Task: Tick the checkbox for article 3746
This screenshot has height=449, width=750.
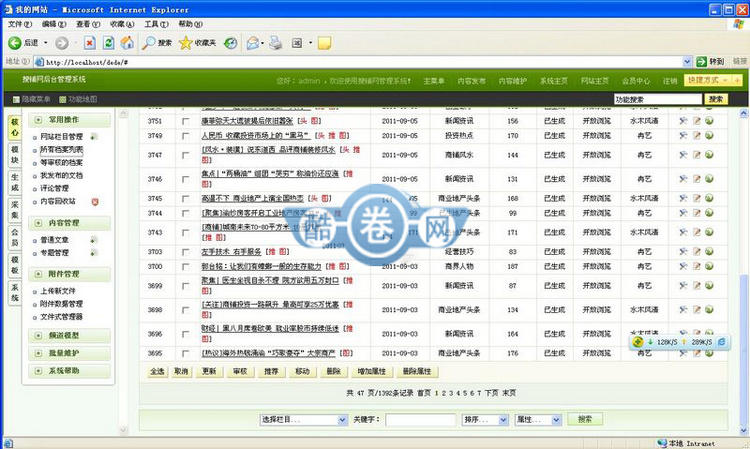Action: coord(185,179)
